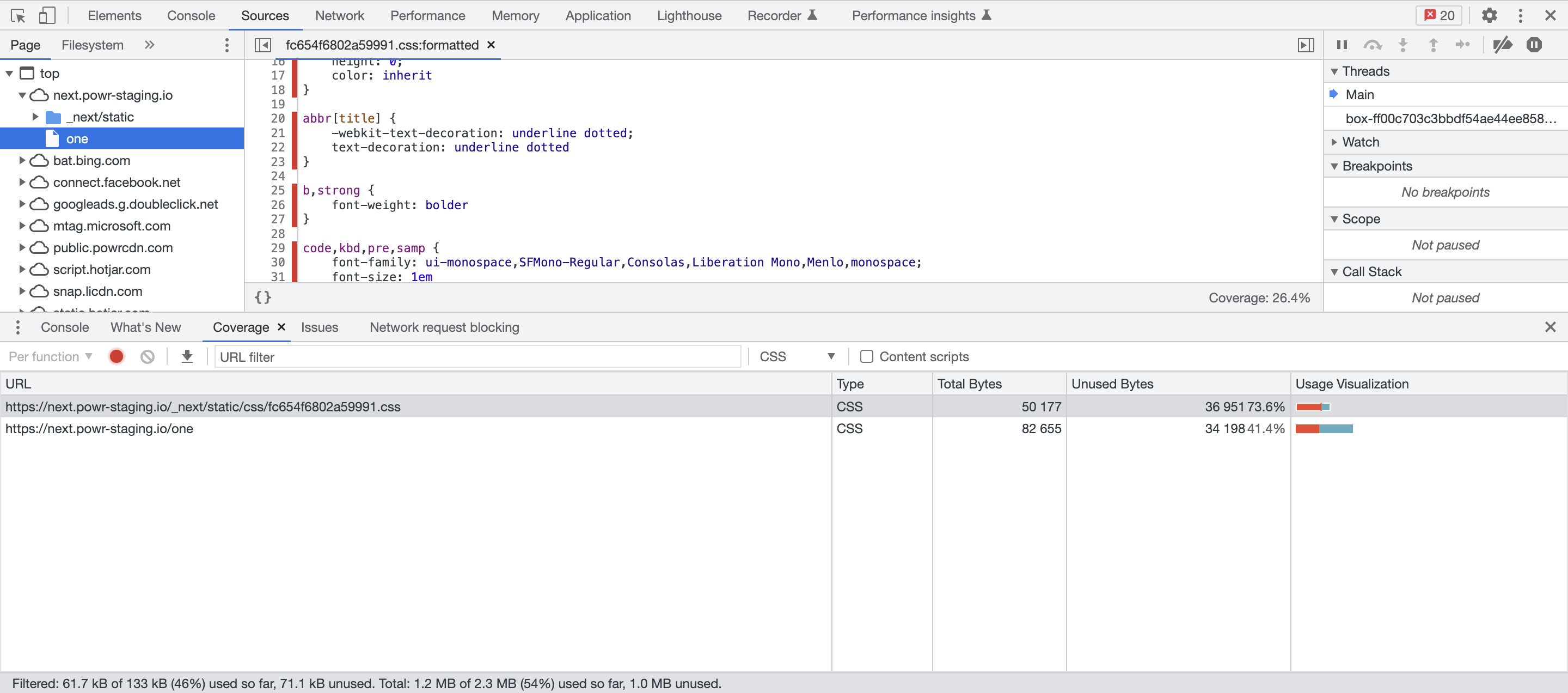Open the Network request blocking tab

pyautogui.click(x=444, y=327)
